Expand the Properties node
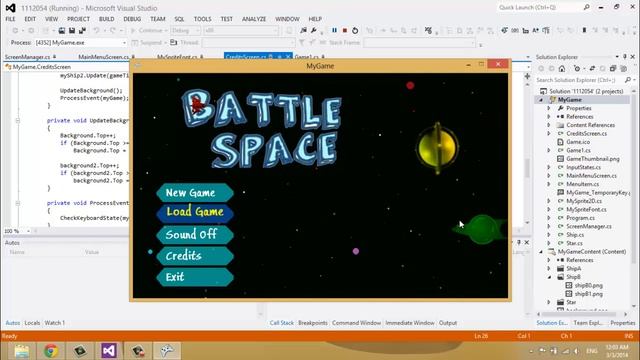Screen dimensions: 640x360 [549, 108]
